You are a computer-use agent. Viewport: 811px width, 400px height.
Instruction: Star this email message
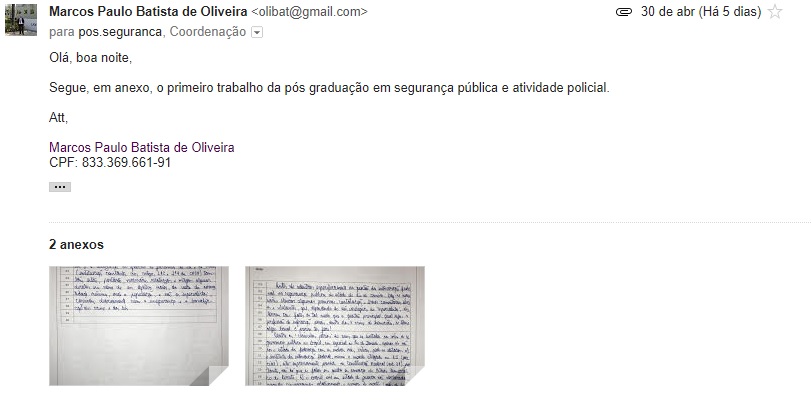point(774,11)
